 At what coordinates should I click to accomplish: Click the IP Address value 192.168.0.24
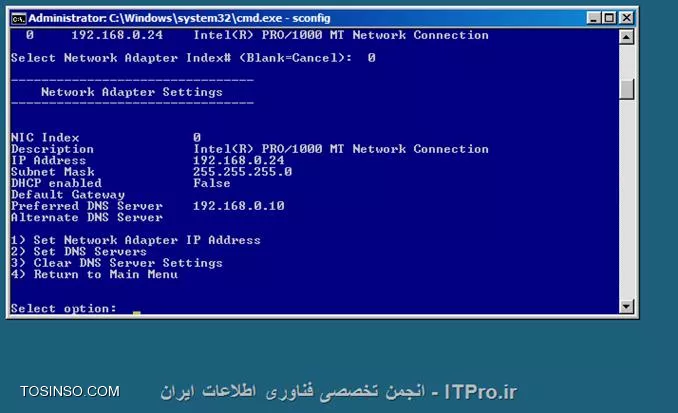click(x=239, y=160)
